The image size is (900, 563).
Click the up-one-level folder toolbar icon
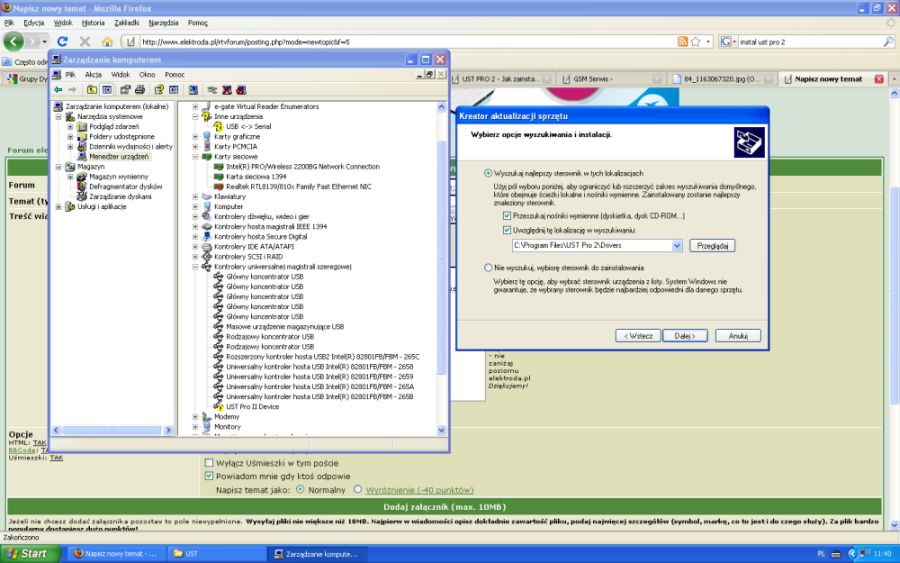pyautogui.click(x=92, y=90)
